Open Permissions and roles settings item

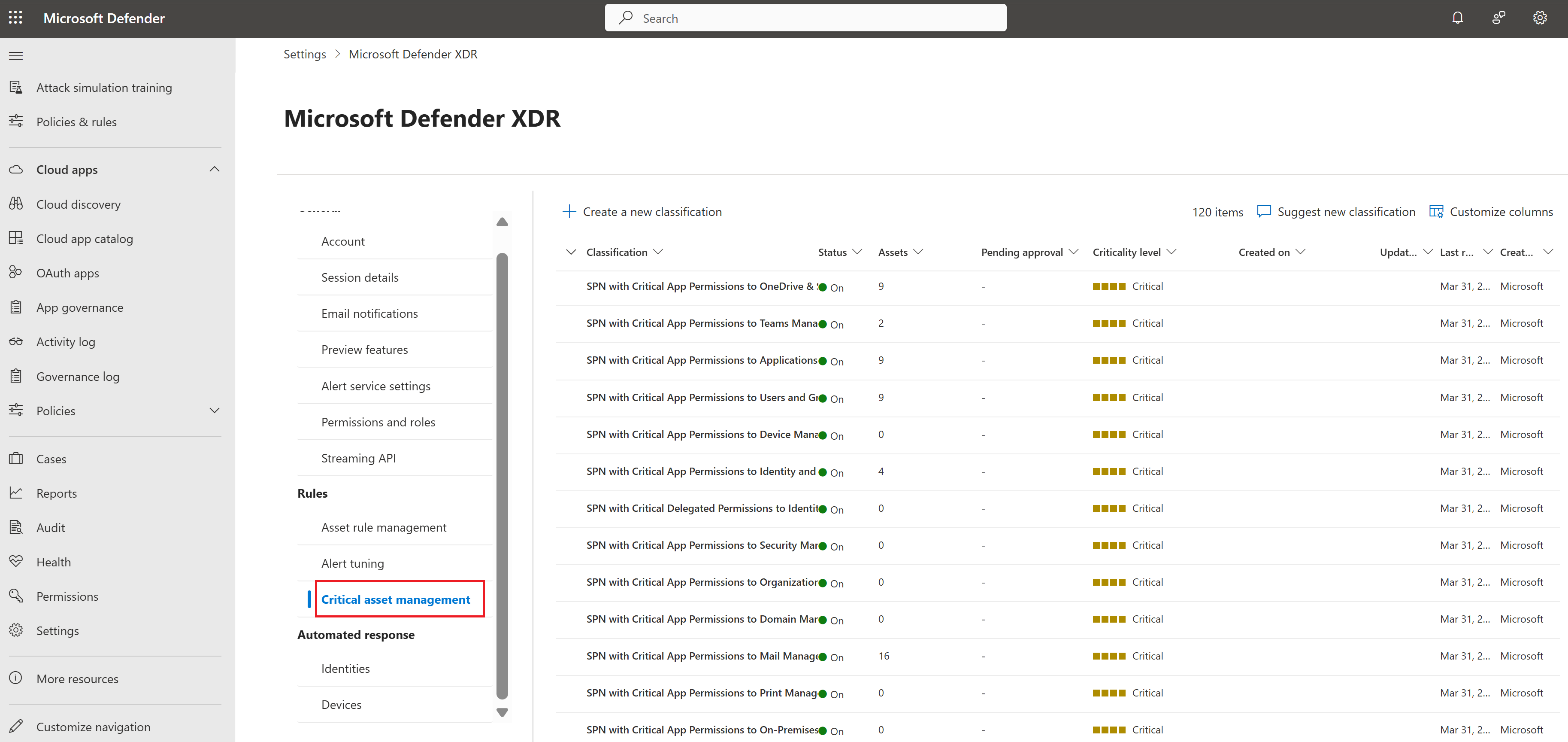click(378, 422)
